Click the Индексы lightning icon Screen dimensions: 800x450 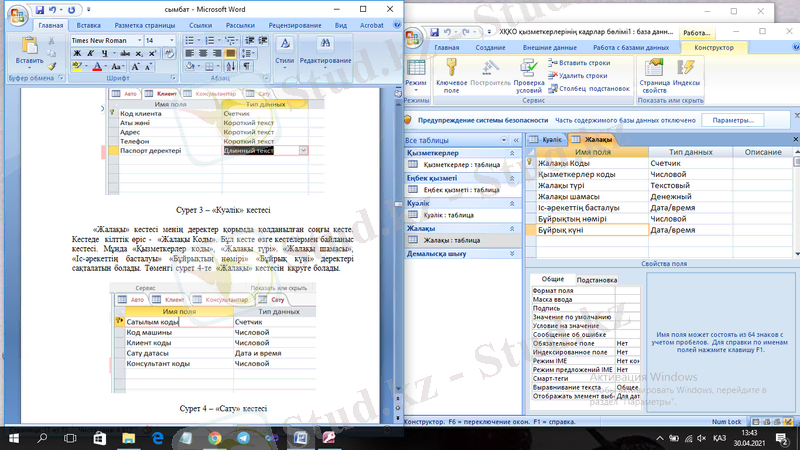point(686,68)
